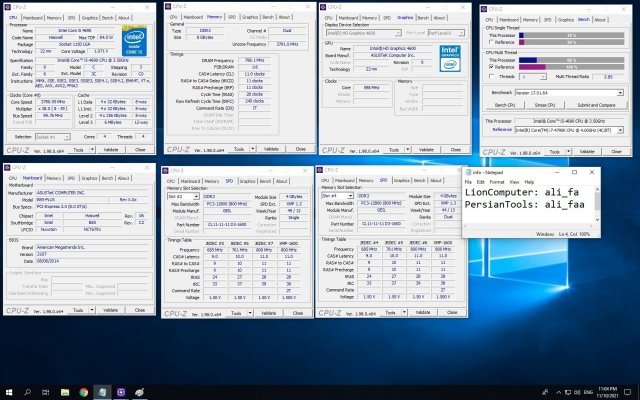The width and height of the screenshot is (640, 400).
Task: Tick the Threads checkbox in Bench
Action: (493, 75)
